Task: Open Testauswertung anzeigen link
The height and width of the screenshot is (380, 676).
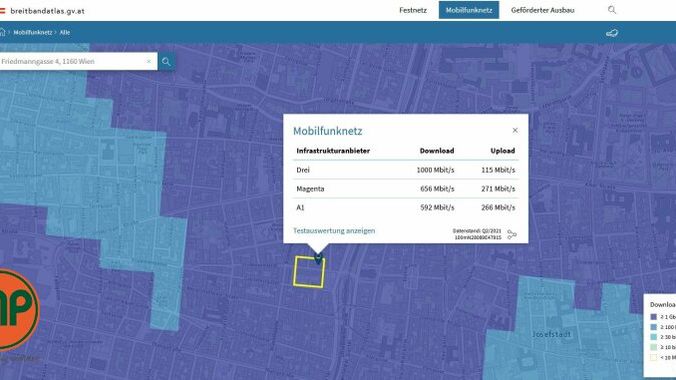Action: pos(334,231)
